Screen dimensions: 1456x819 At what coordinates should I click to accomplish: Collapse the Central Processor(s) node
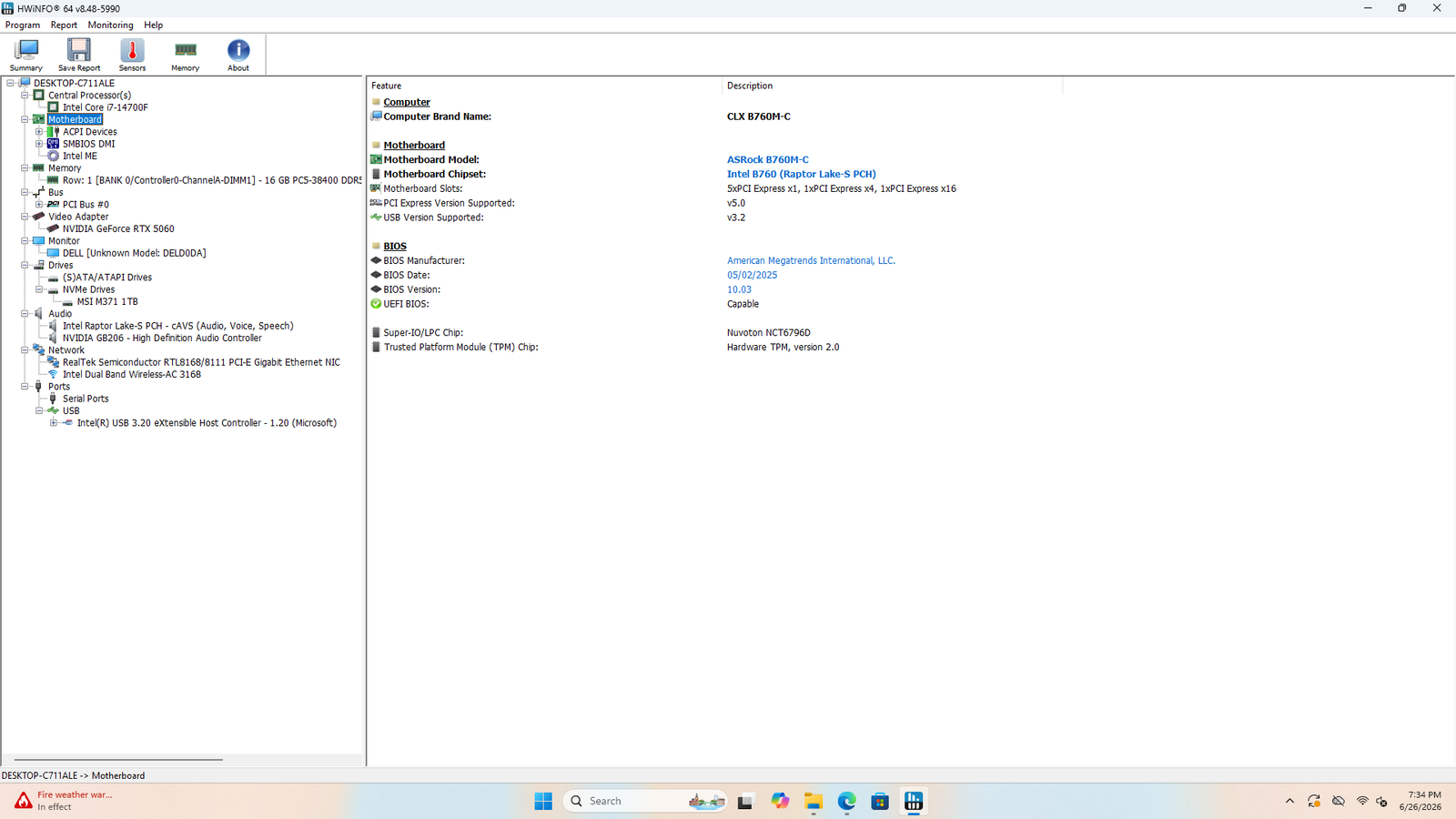[25, 95]
